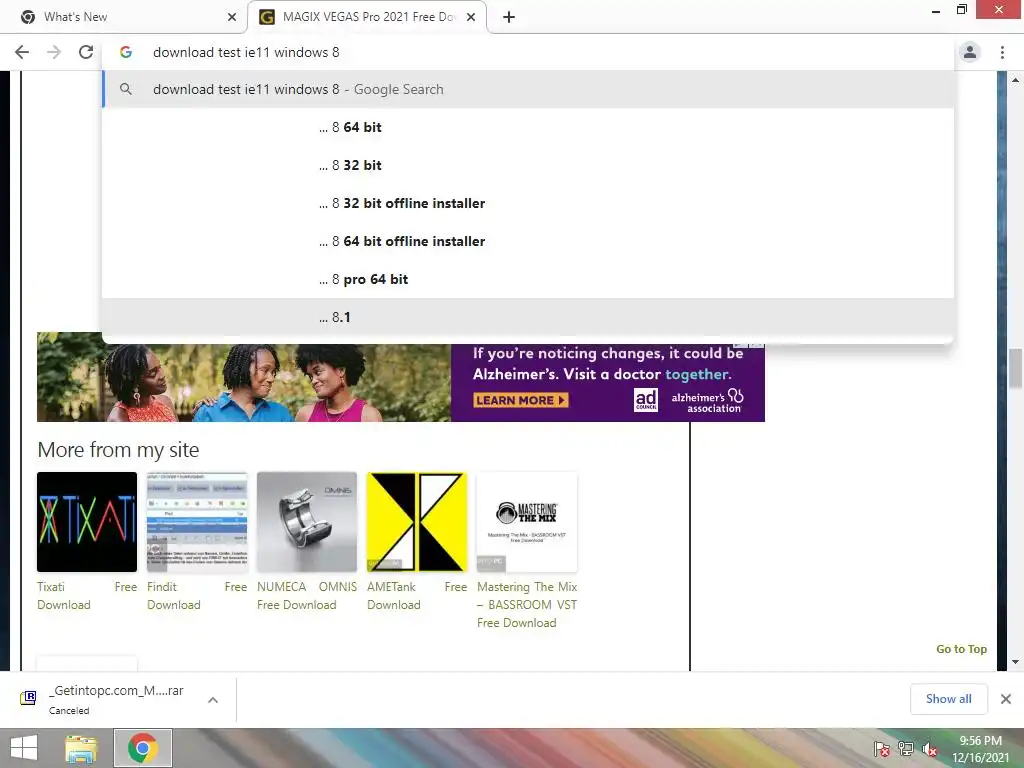Choose the '8 64 bit' suggestion
1024x768 pixels.
[x=528, y=127]
